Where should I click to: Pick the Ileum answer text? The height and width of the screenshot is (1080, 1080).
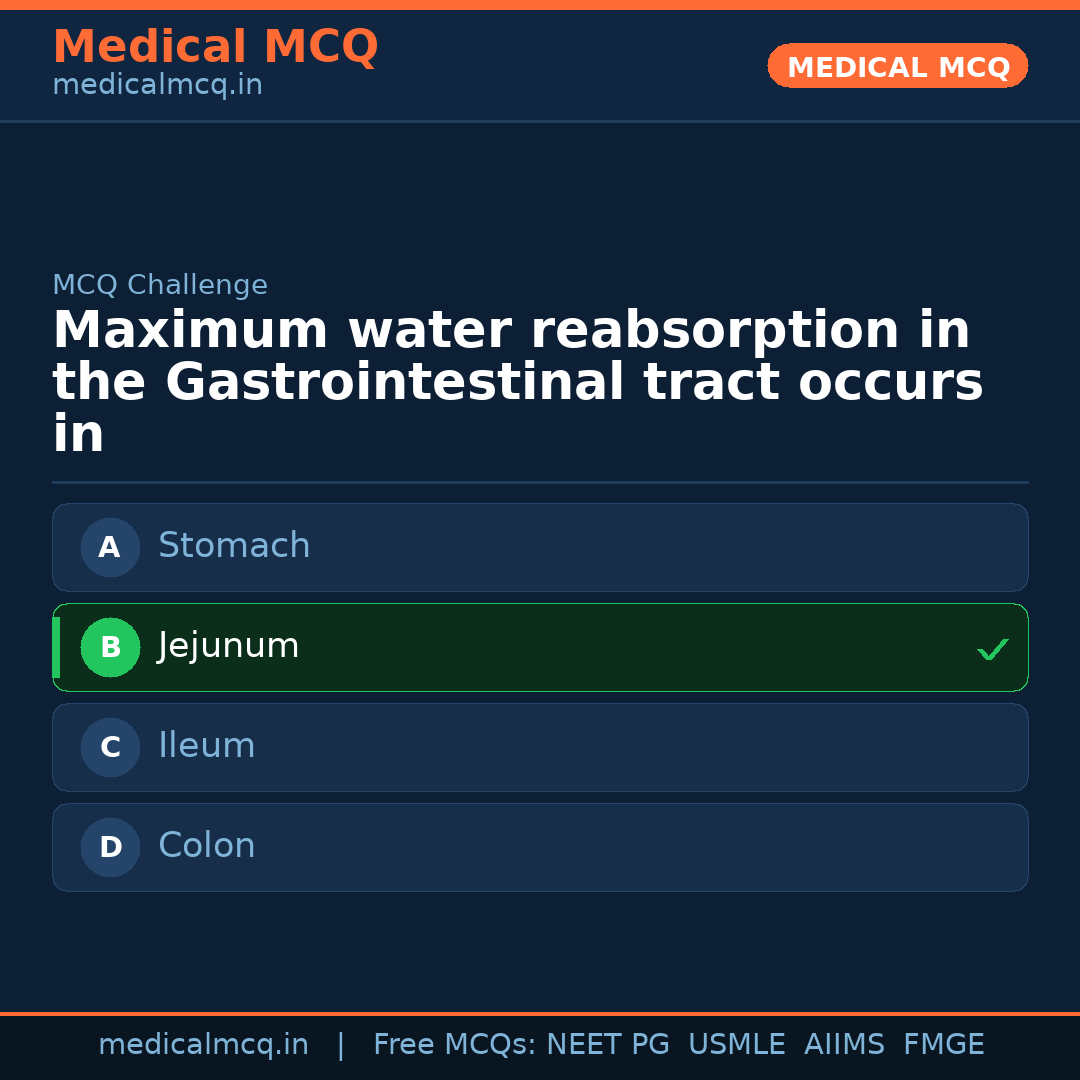[207, 746]
